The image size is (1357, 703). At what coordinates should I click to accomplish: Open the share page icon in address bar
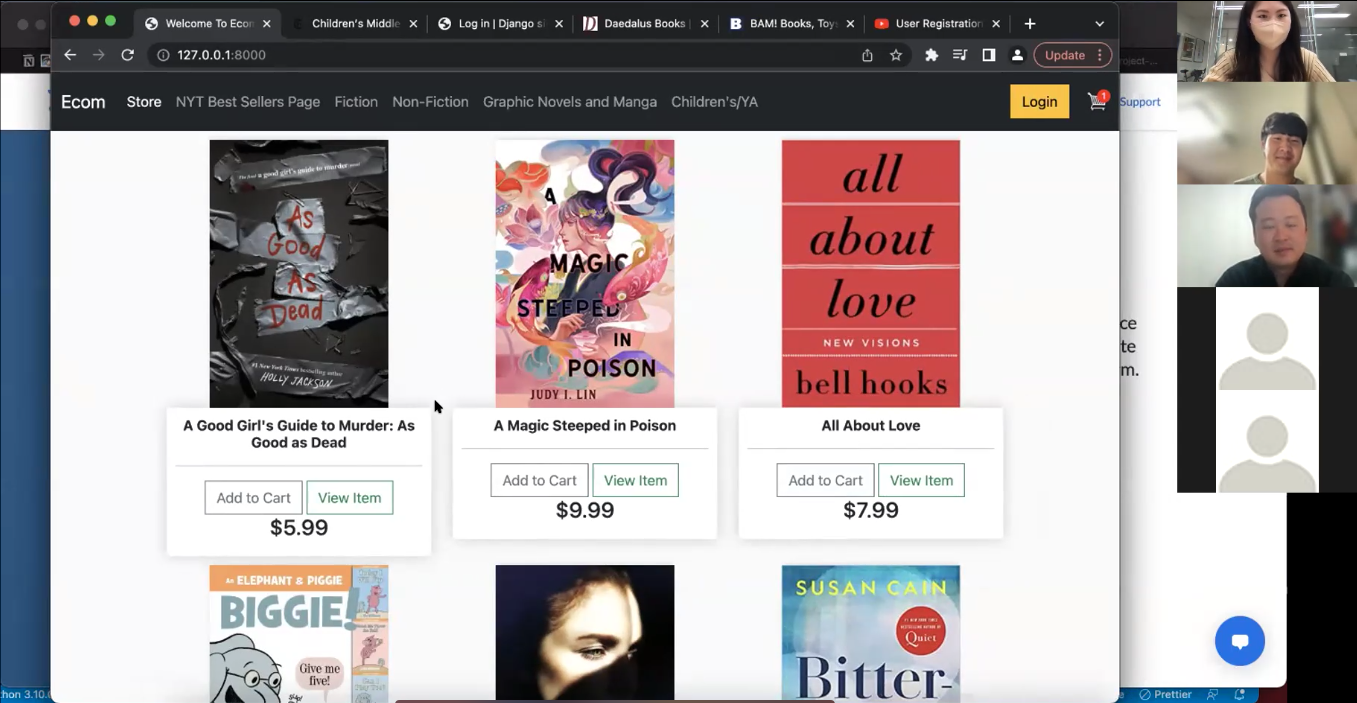867,55
